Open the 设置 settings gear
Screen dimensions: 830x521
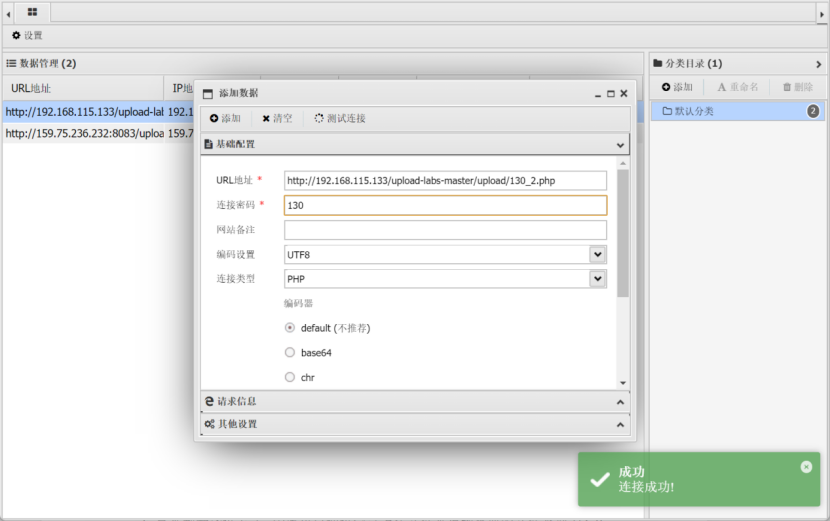(x=27, y=35)
